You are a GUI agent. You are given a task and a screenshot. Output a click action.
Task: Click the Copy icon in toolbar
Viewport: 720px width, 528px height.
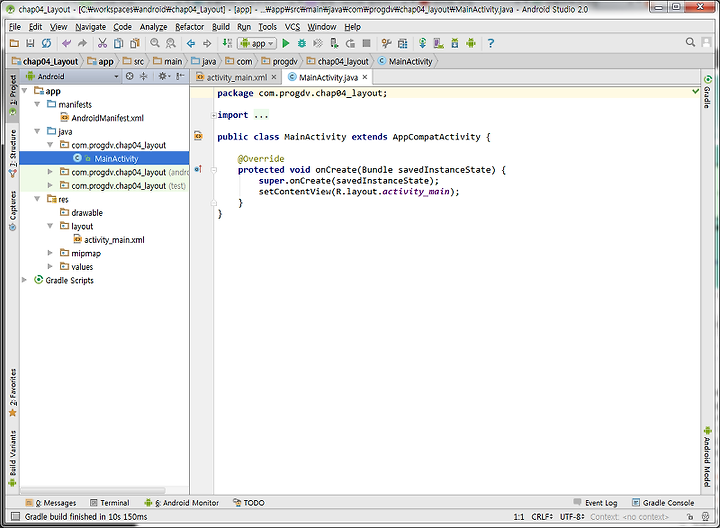click(x=118, y=43)
